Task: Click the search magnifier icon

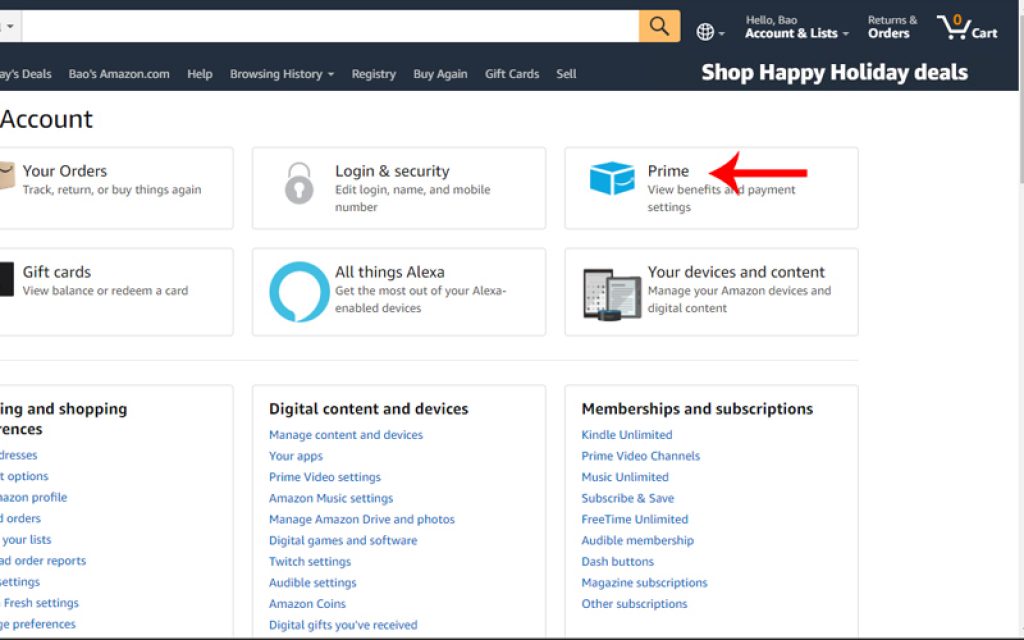Action: coord(658,26)
